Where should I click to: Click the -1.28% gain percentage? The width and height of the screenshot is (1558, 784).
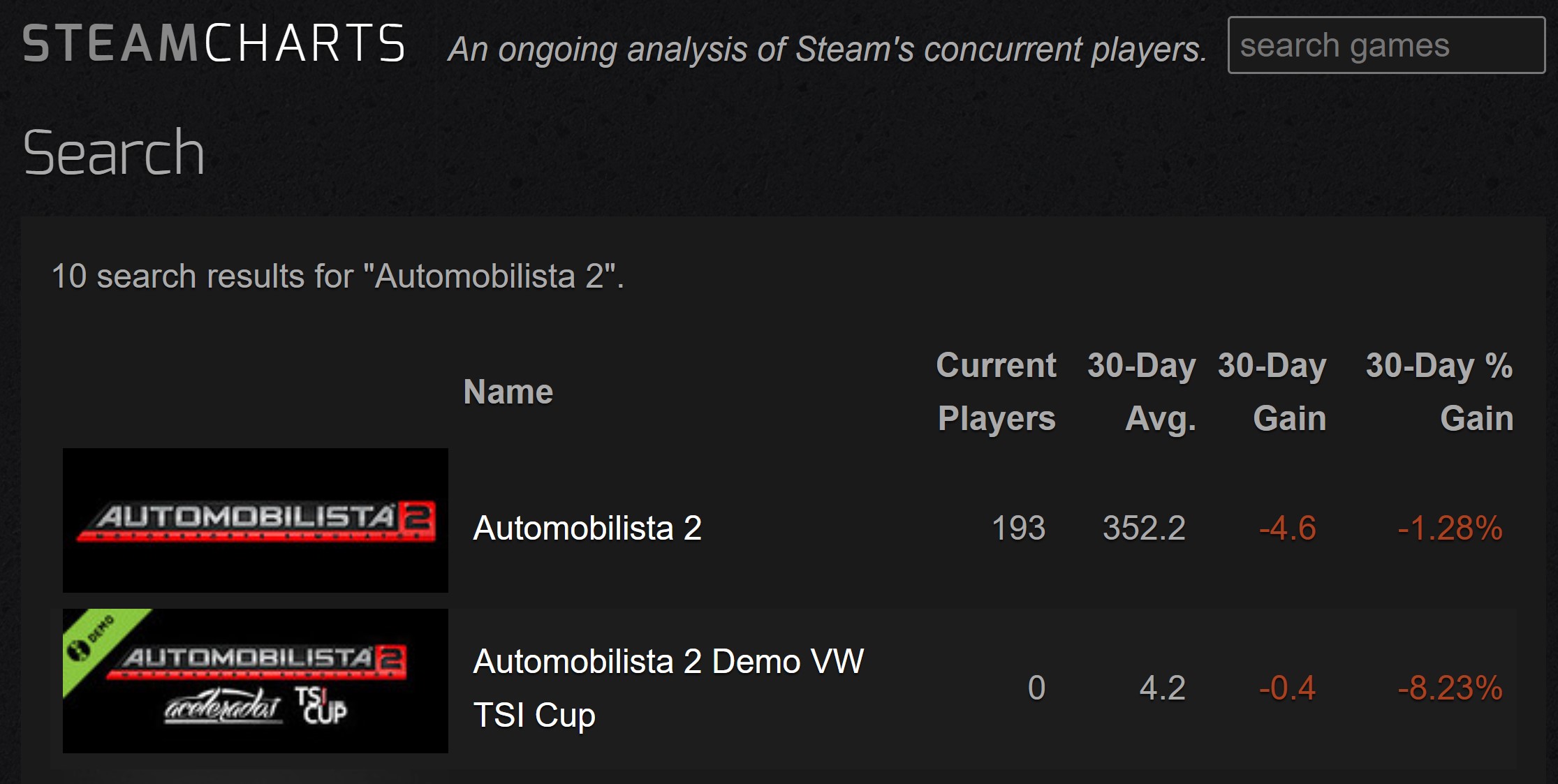tap(1450, 528)
